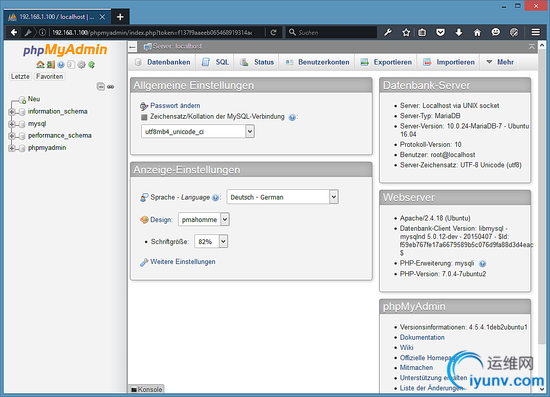This screenshot has height=397, width=550.
Task: Click the Server: localhost breadcrumb
Action: click(177, 46)
